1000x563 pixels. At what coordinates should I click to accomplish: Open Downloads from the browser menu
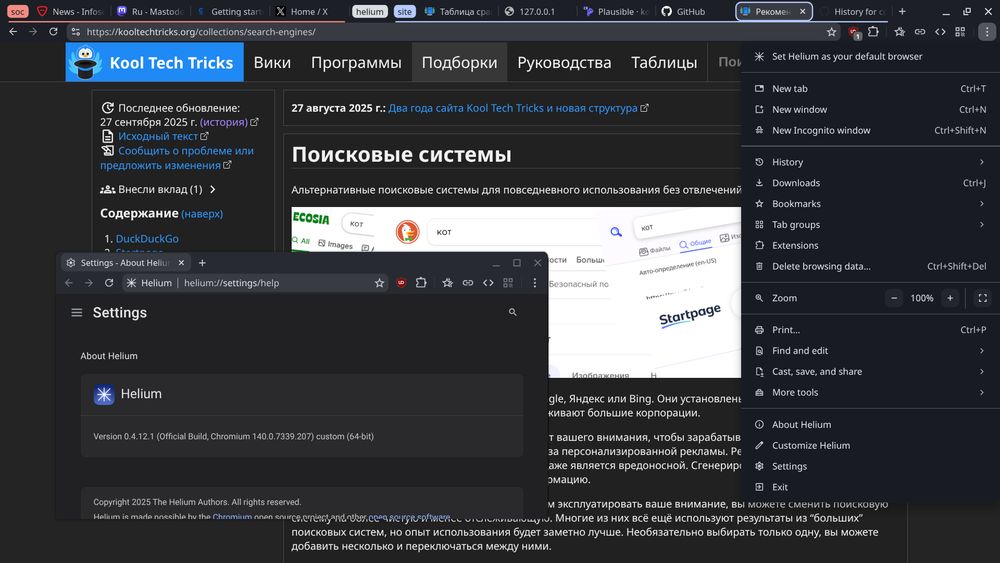point(871,183)
